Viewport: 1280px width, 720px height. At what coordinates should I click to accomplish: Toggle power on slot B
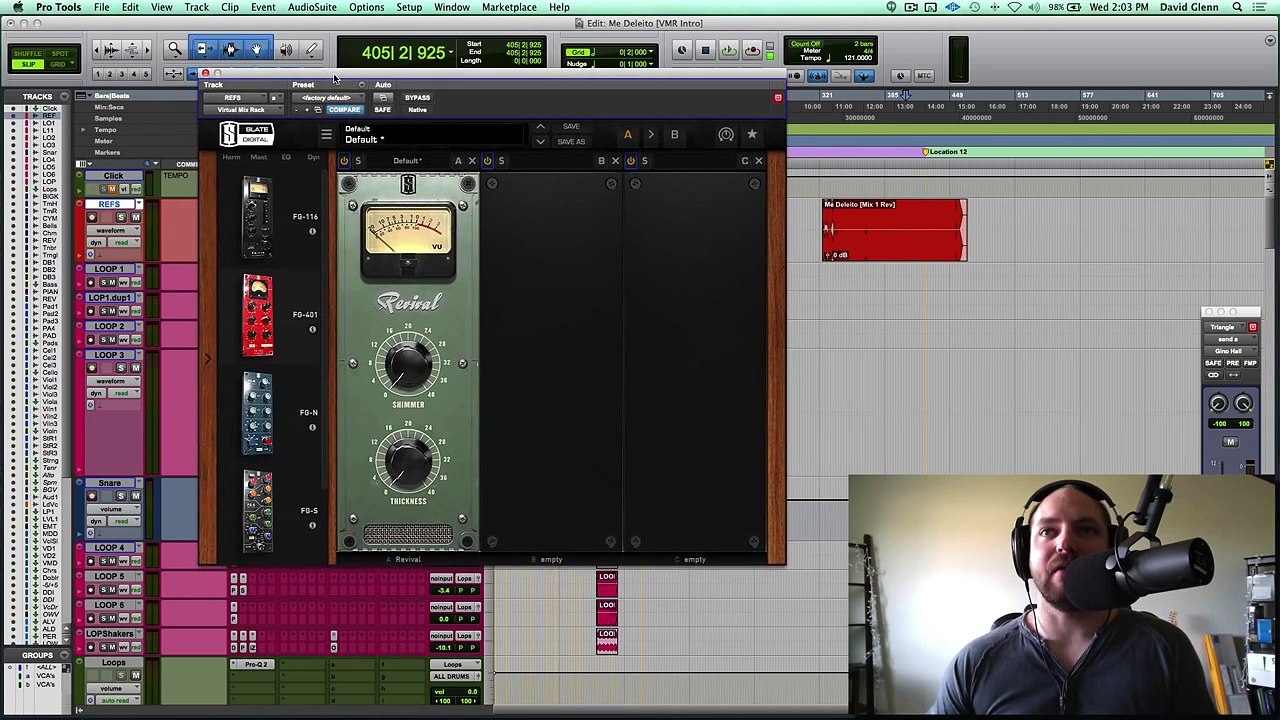point(487,161)
